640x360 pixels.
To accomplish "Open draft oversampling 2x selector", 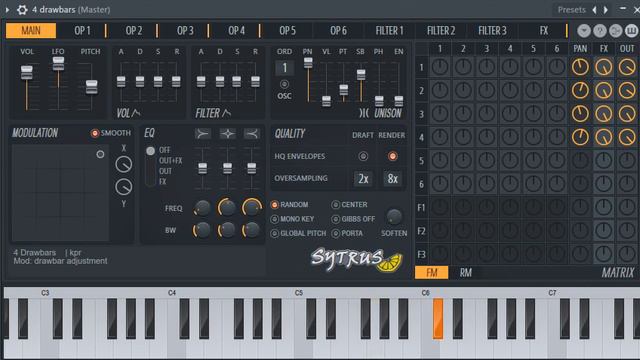I will [363, 178].
